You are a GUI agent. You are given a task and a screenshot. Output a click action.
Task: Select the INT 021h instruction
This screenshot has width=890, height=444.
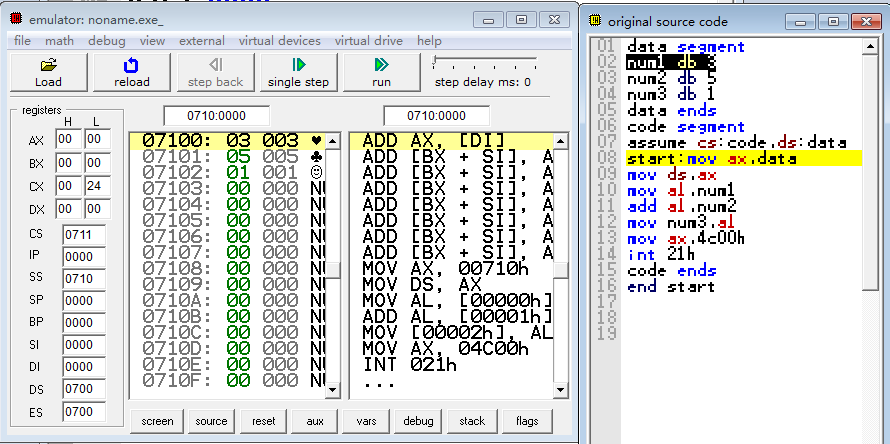[x=451, y=364]
